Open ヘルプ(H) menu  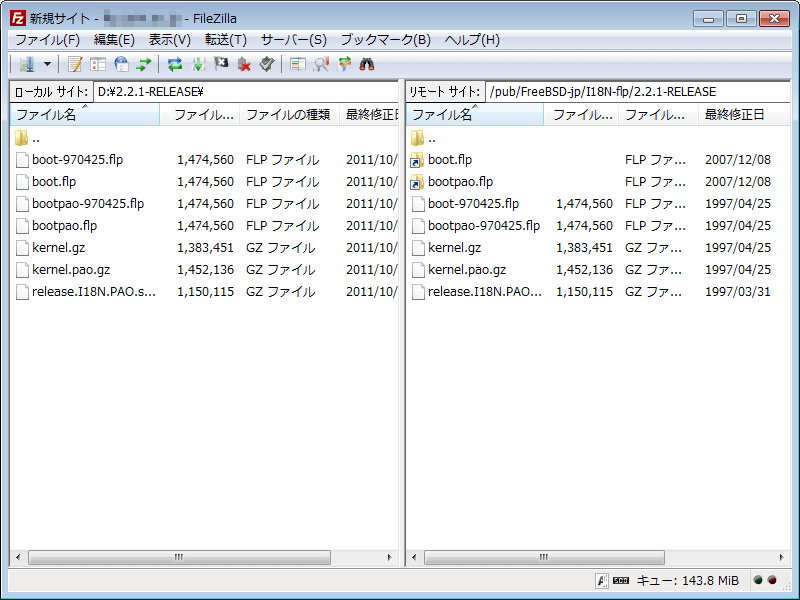pos(472,40)
